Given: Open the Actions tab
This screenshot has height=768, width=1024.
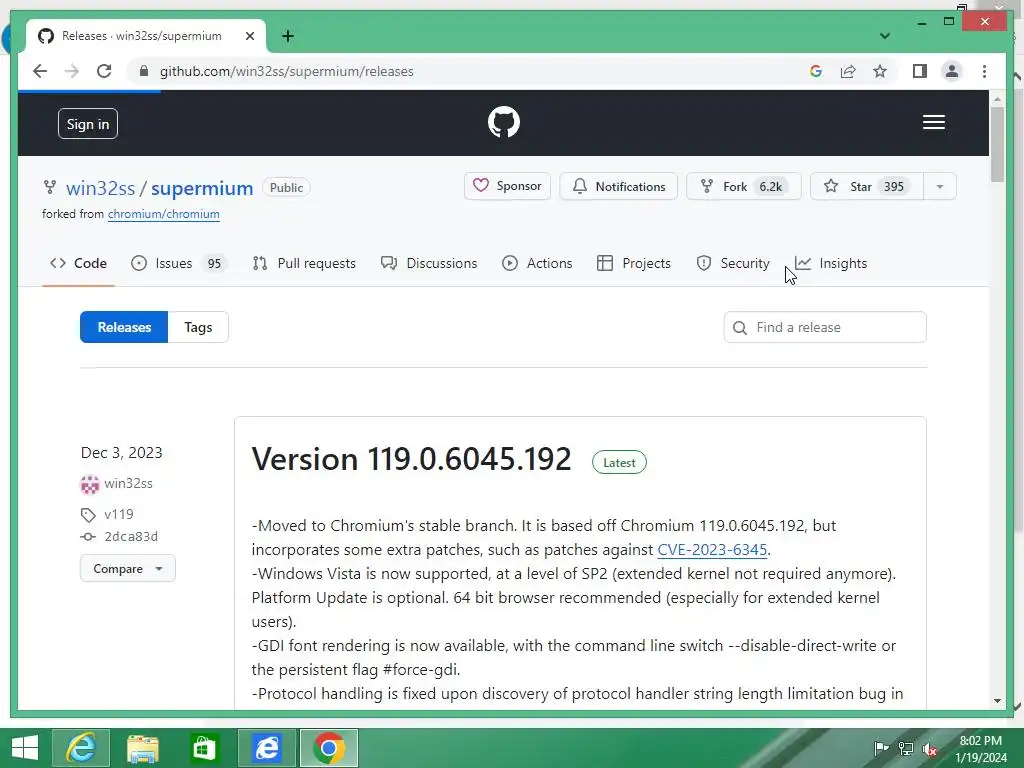Looking at the screenshot, I should [x=537, y=263].
